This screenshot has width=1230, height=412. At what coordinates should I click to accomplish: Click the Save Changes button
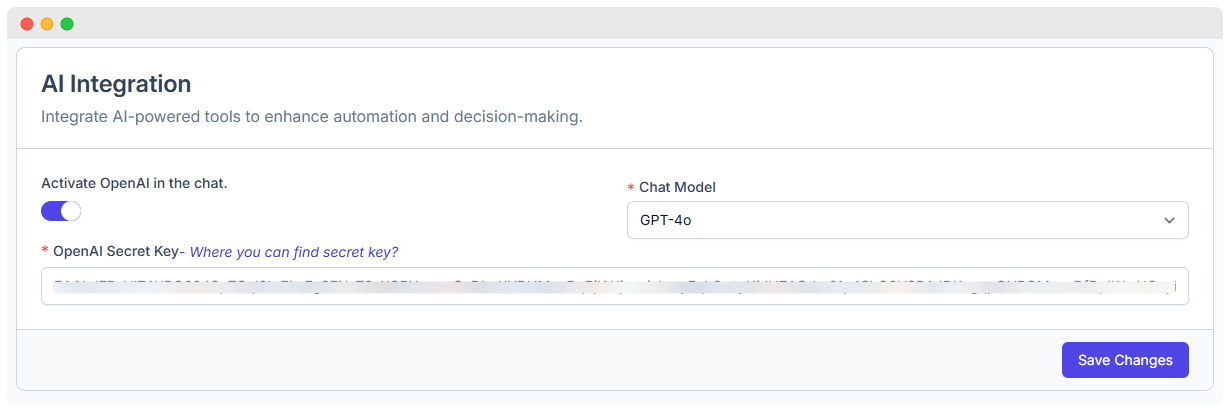(1124, 360)
